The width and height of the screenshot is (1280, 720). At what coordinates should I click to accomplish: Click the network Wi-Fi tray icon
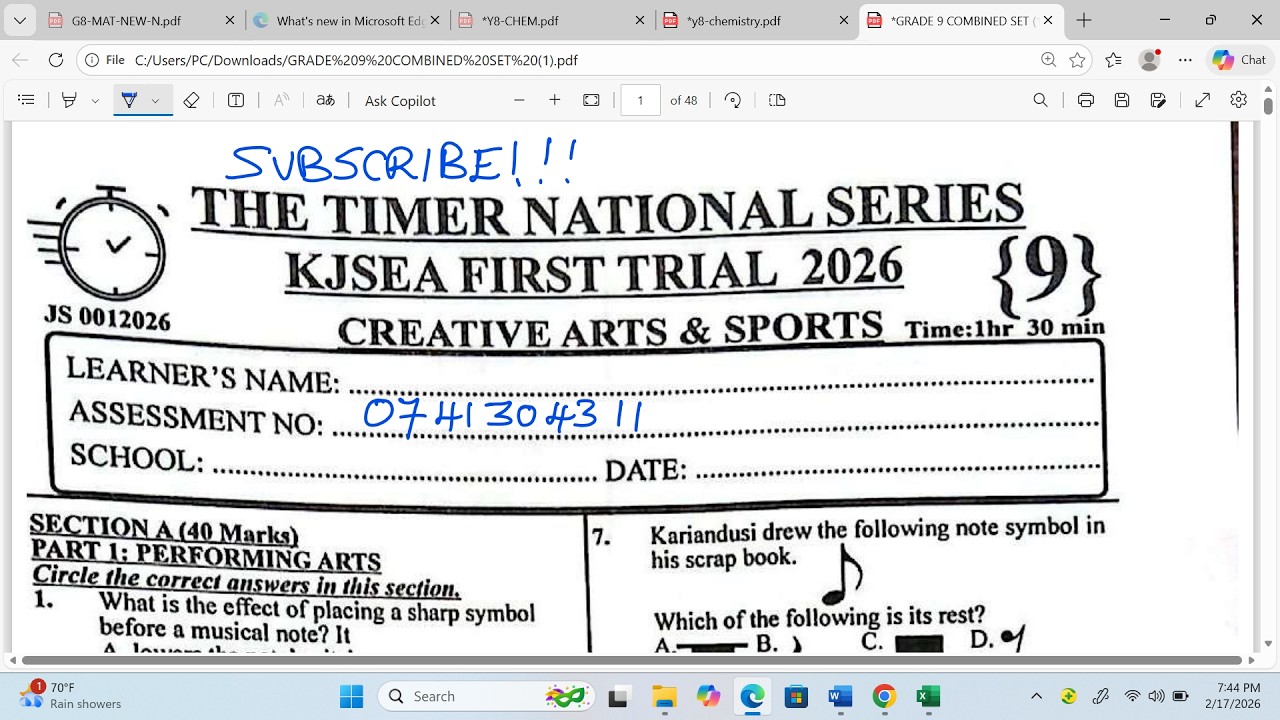coord(1132,696)
